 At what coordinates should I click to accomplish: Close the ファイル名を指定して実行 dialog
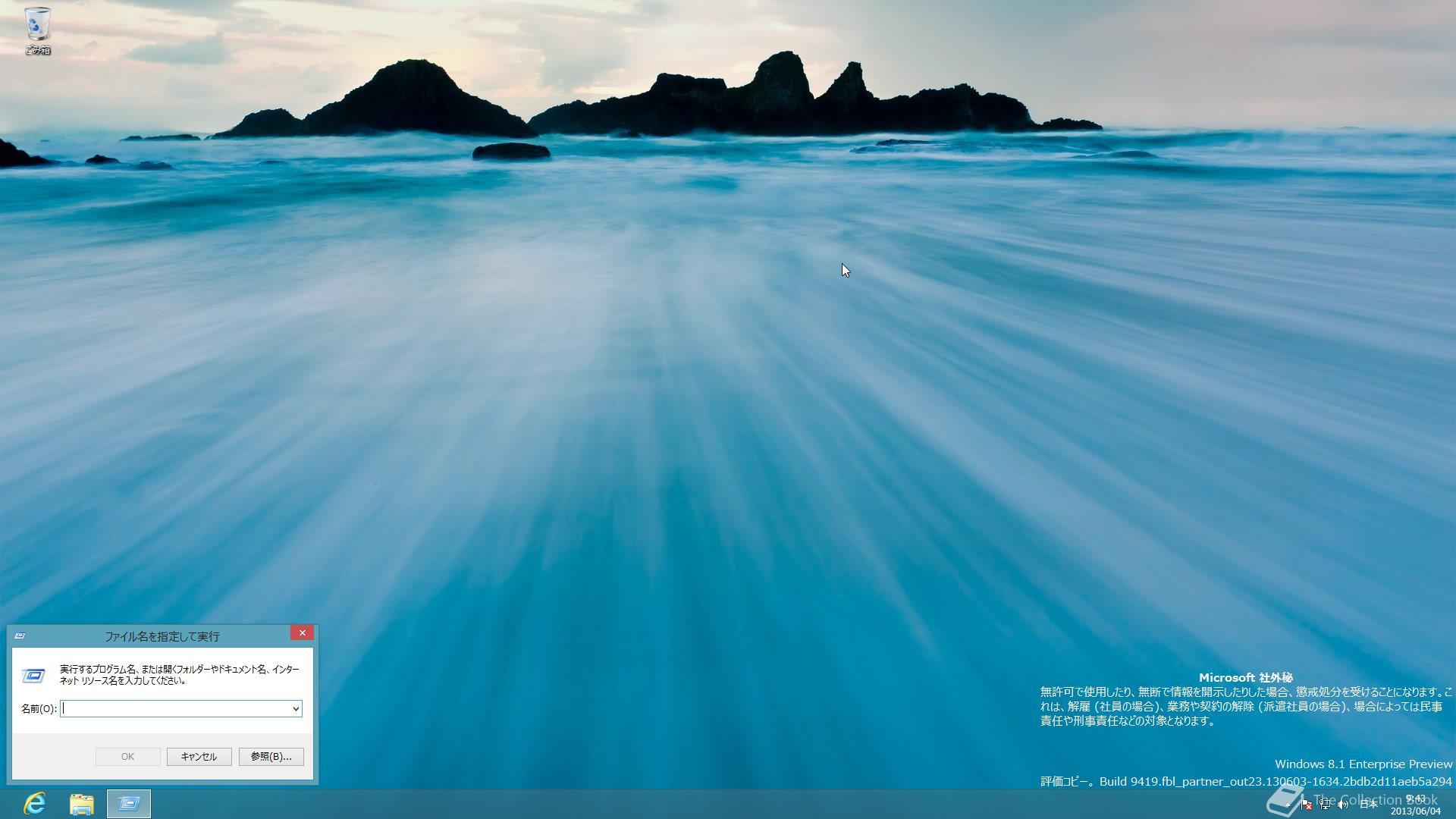pyautogui.click(x=302, y=632)
